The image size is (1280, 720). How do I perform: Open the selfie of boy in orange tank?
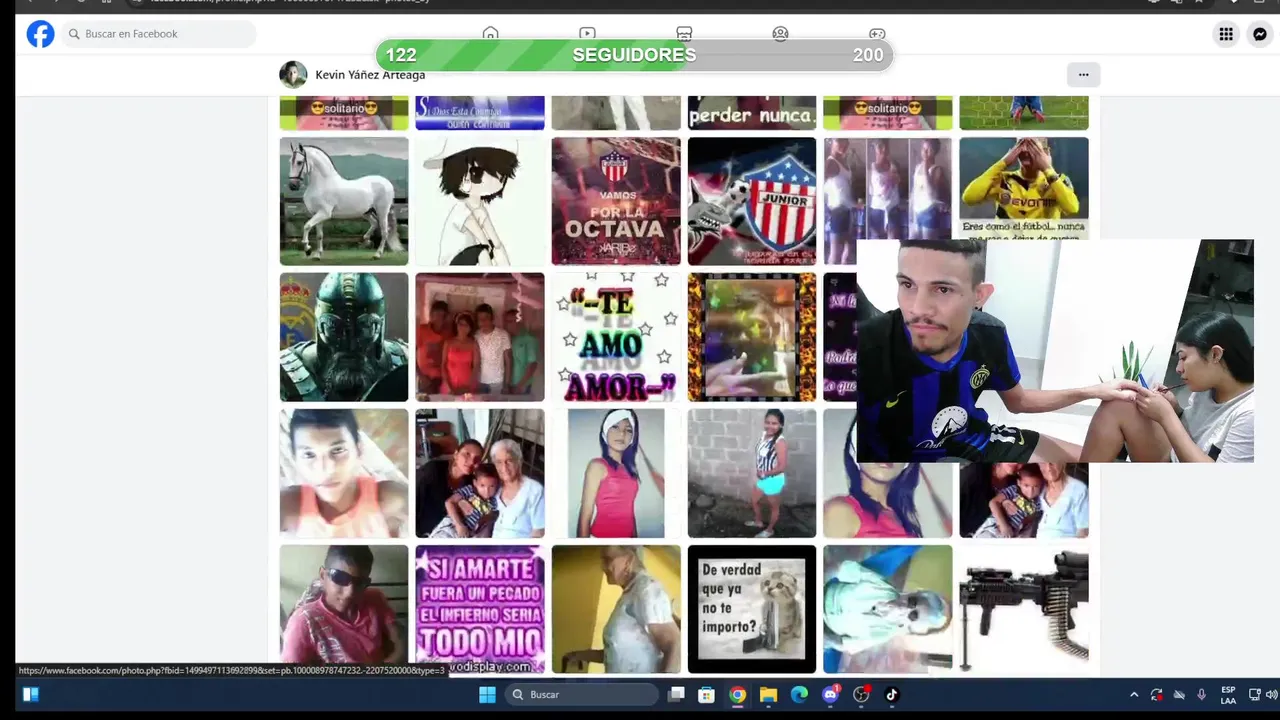pyautogui.click(x=344, y=473)
